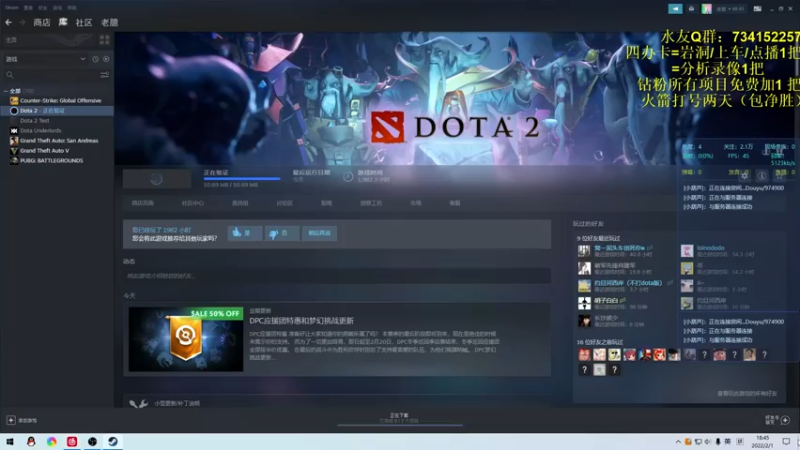Select Dota 2 Test in library
This screenshot has width=800, height=450.
(x=35, y=121)
